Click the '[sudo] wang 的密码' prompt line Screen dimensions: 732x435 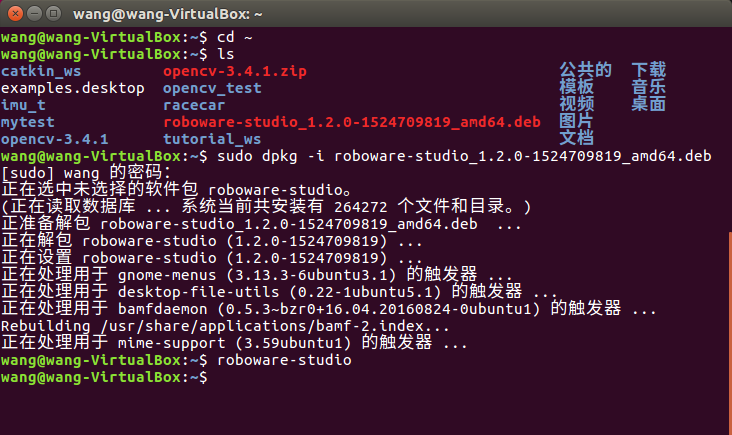(86, 173)
